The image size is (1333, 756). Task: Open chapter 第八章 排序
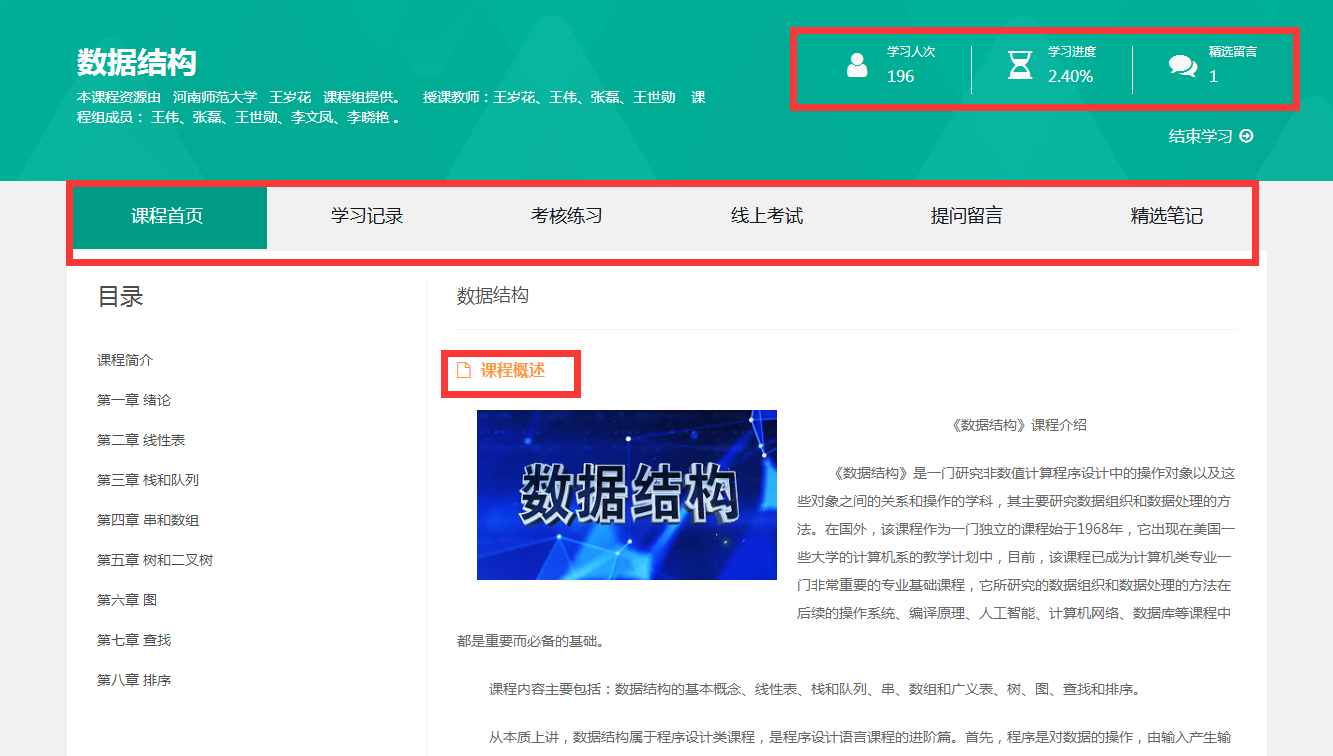click(134, 680)
